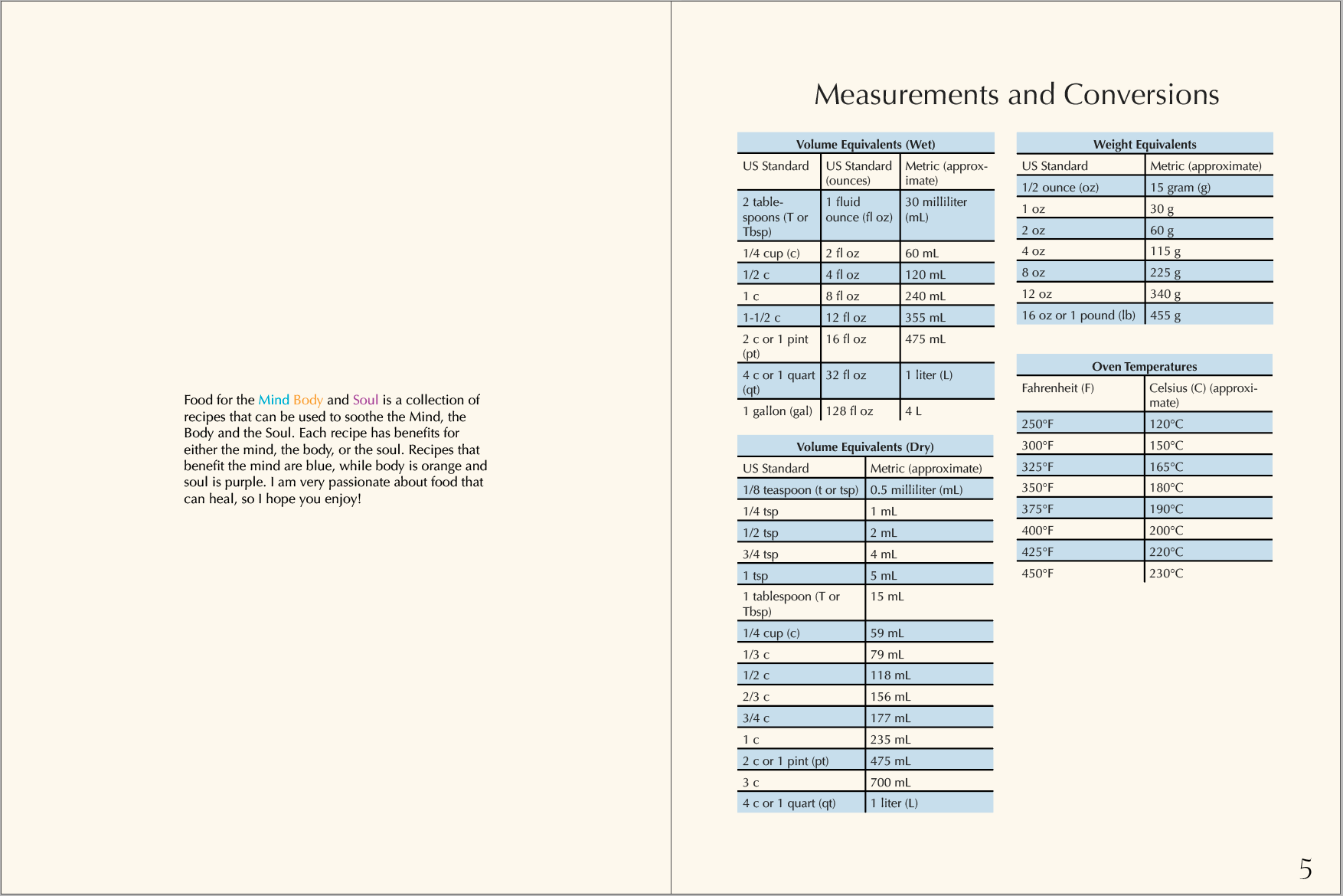Select the '325°F' cell
This screenshot has height=896, width=1343.
pos(1080,466)
